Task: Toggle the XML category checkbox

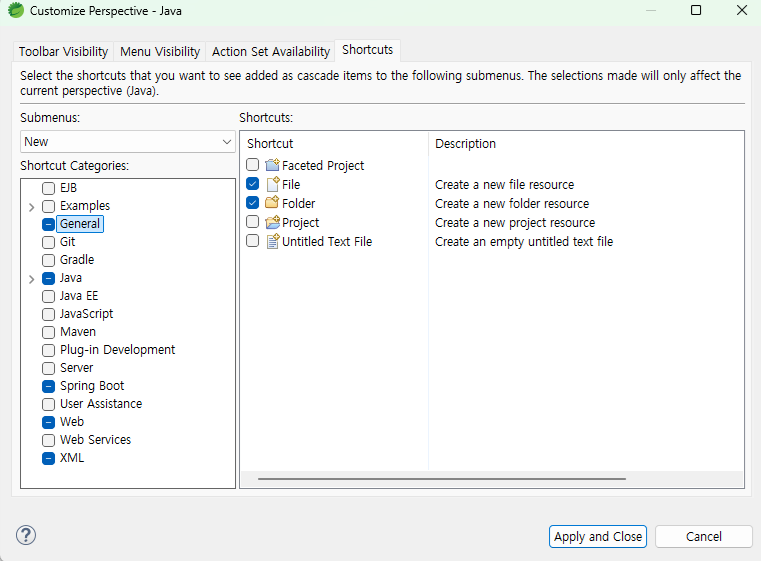Action: click(49, 458)
